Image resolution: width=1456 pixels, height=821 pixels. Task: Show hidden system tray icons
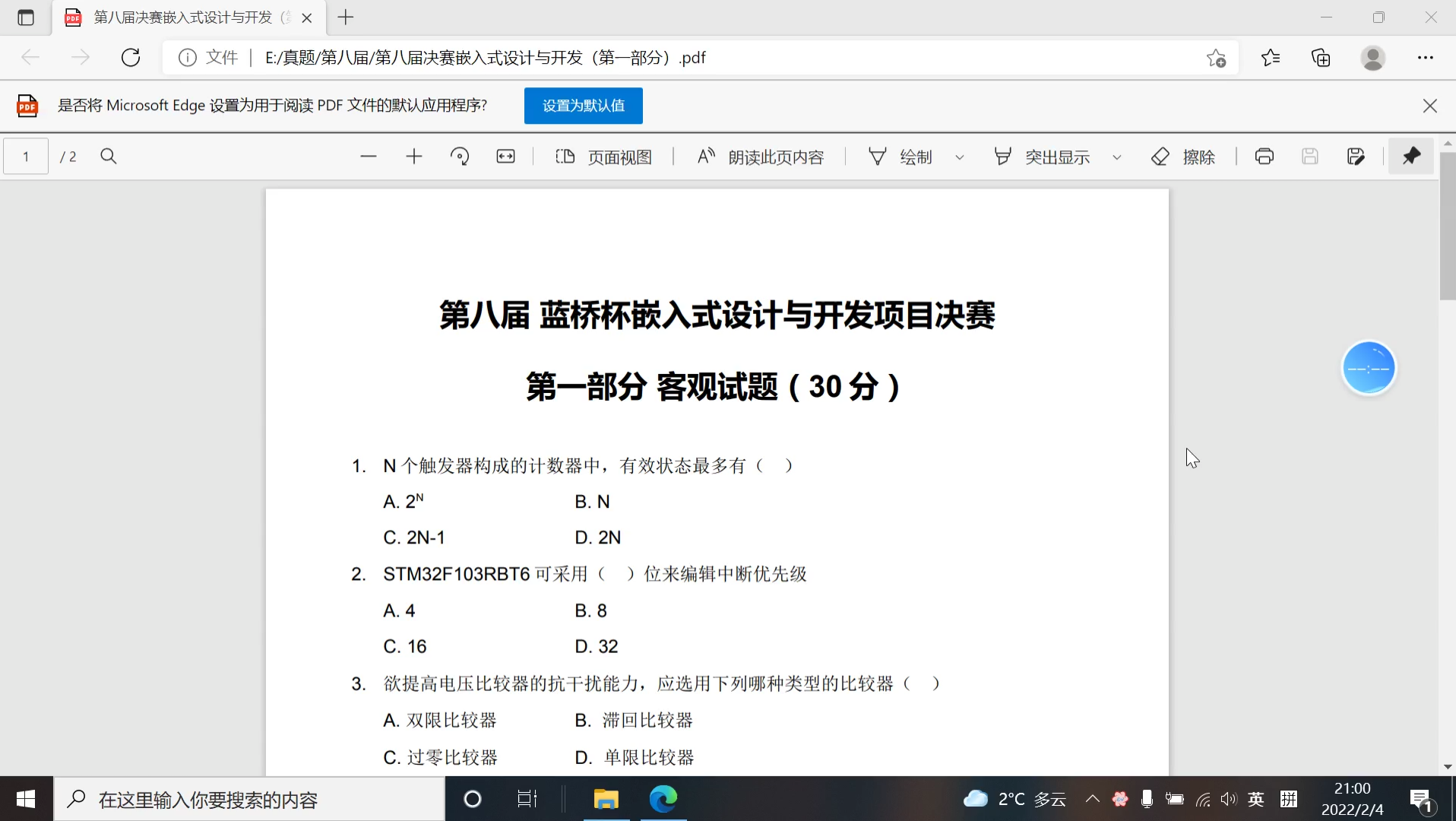[x=1092, y=799]
